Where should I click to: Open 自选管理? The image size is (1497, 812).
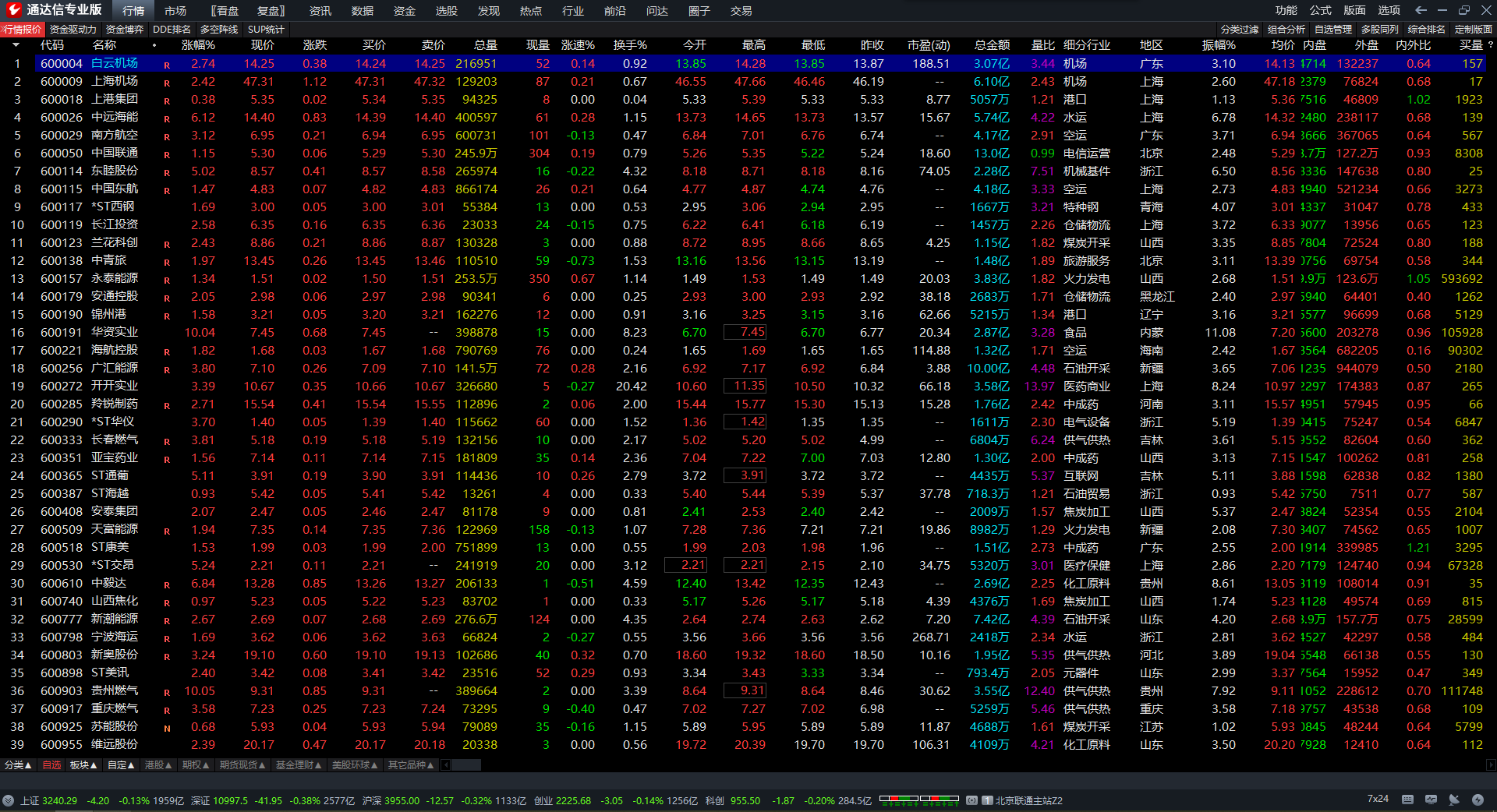[1333, 30]
